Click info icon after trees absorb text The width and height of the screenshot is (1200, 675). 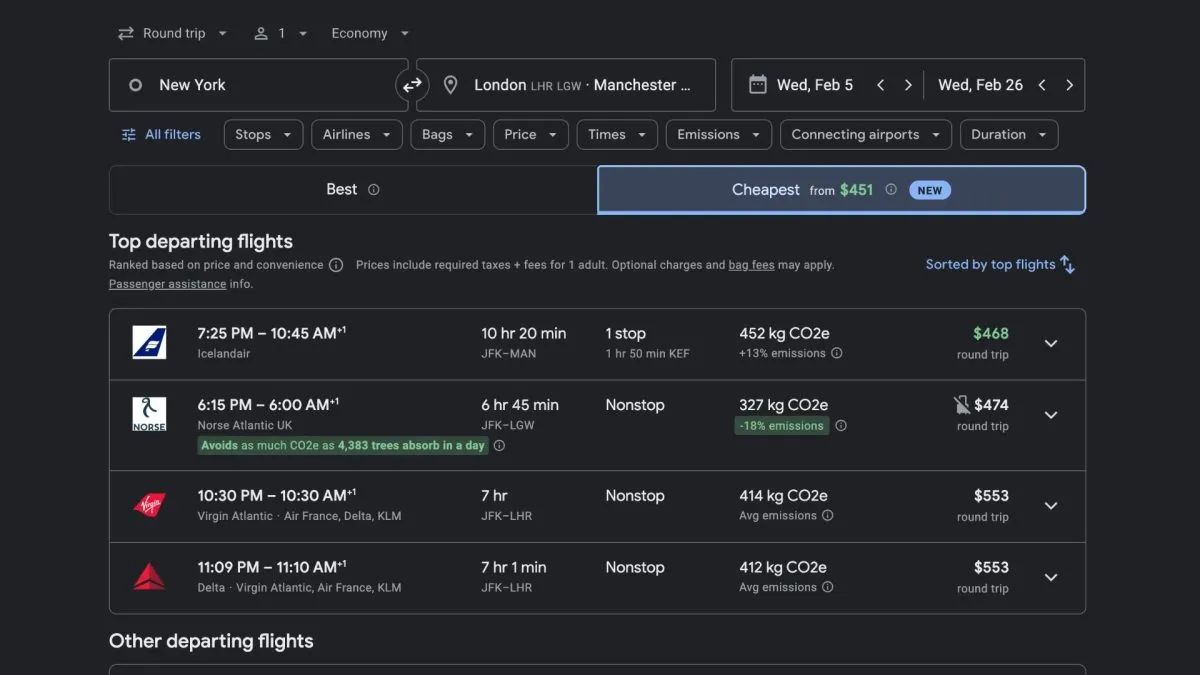click(x=500, y=446)
